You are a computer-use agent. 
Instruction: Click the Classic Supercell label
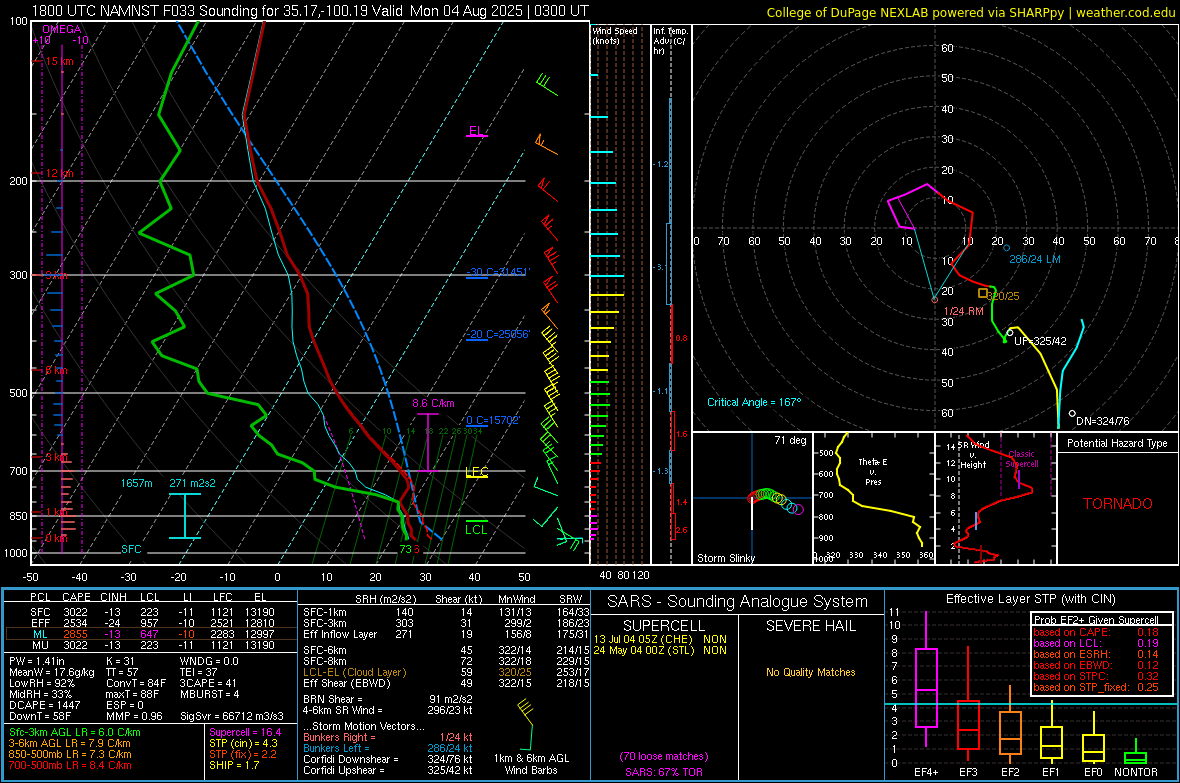(x=1022, y=459)
